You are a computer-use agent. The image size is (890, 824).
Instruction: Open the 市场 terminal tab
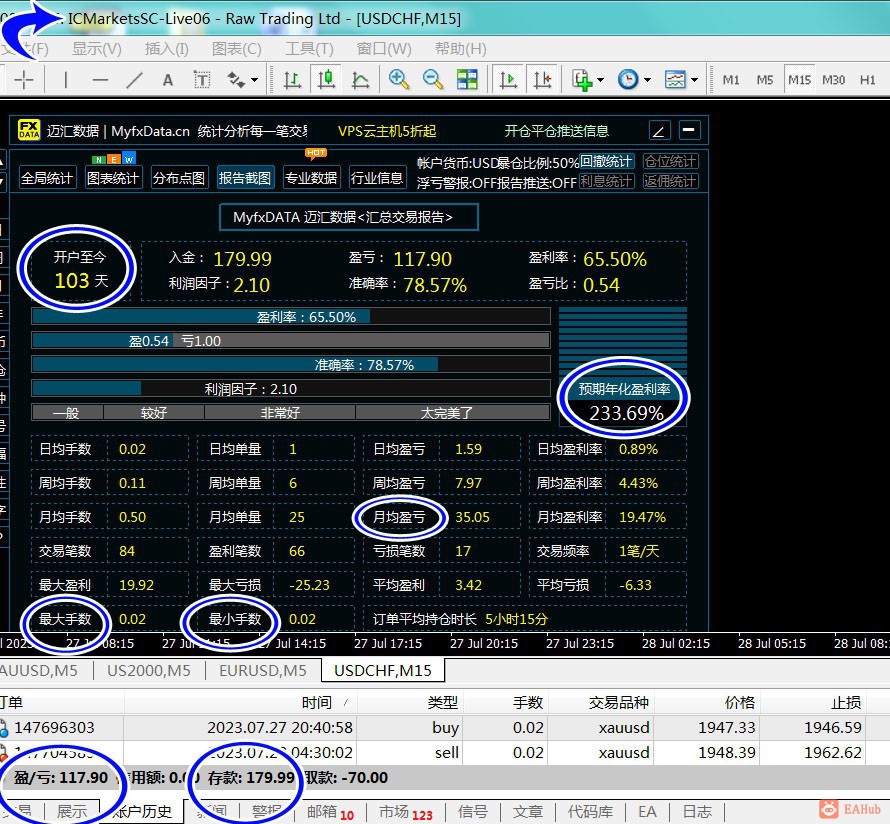coord(405,812)
